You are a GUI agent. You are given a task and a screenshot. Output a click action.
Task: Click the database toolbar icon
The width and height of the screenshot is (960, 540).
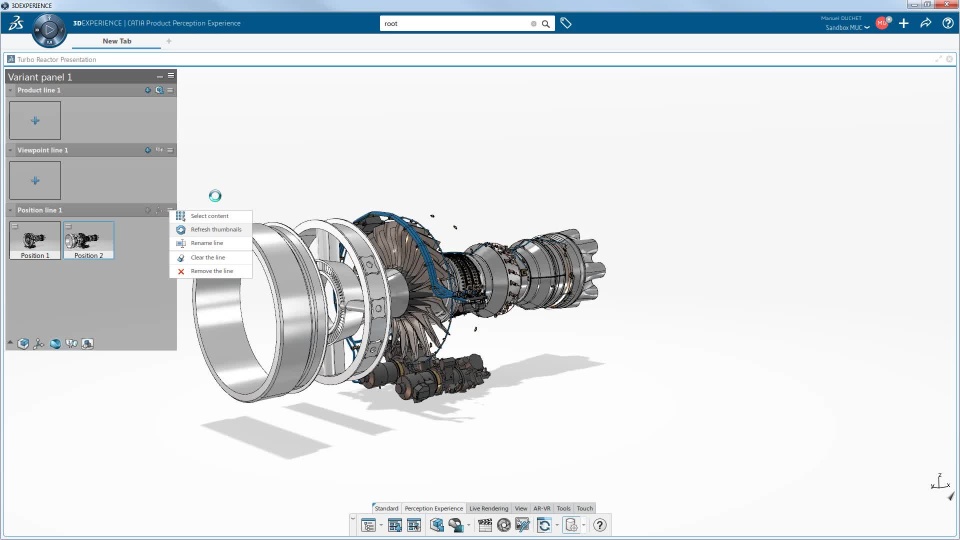tap(571, 525)
